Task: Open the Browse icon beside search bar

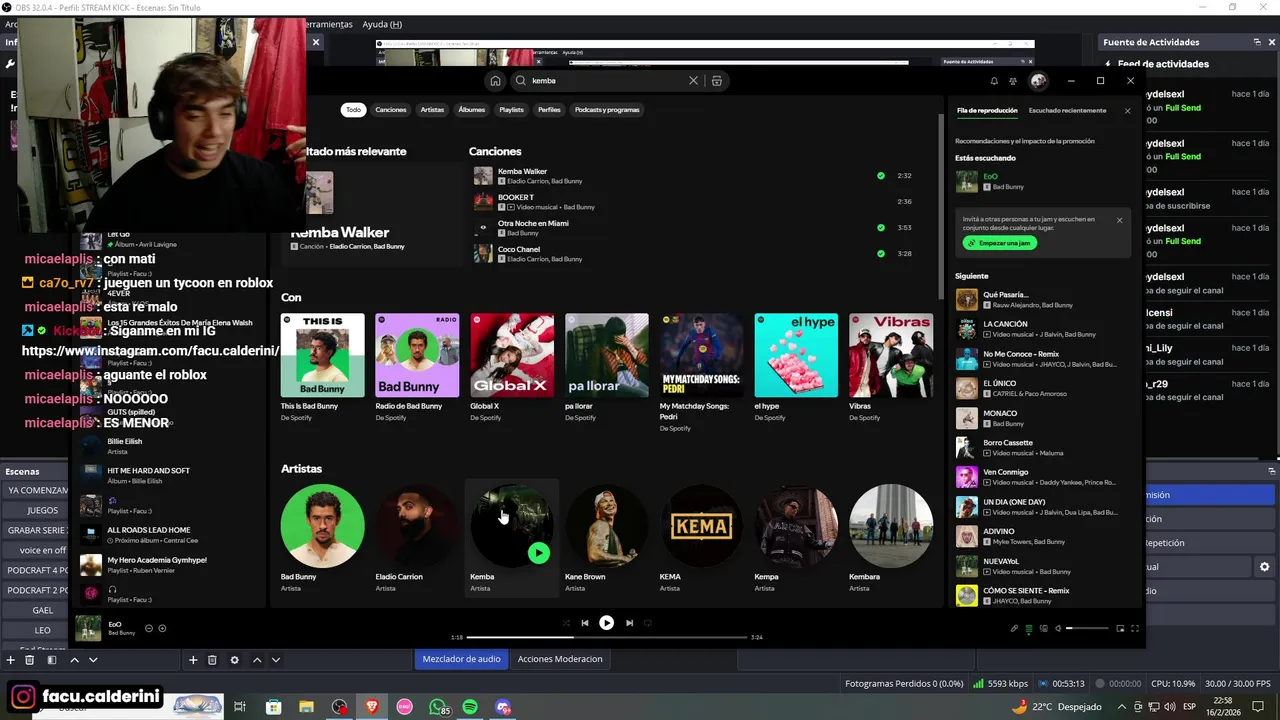Action: tap(717, 81)
